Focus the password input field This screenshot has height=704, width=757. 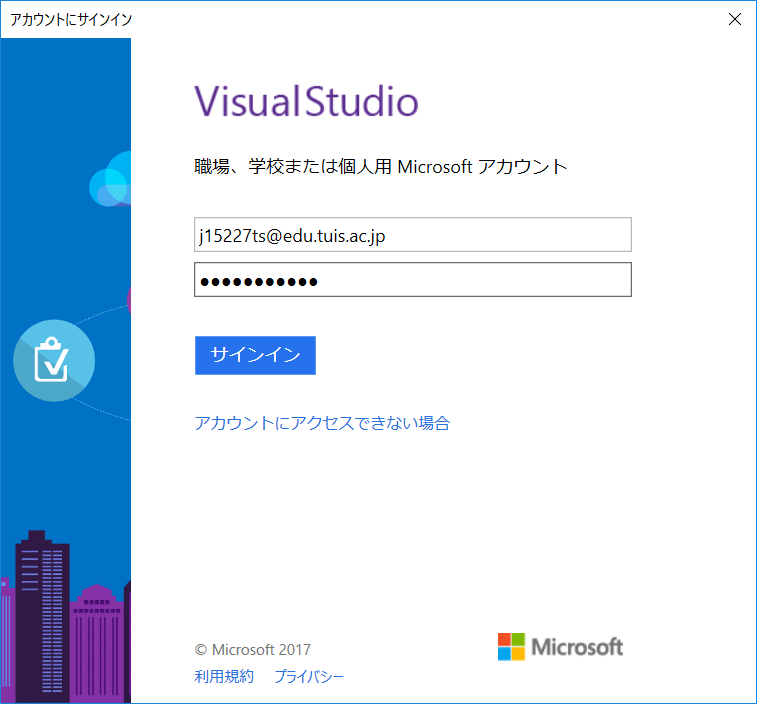pyautogui.click(x=413, y=280)
